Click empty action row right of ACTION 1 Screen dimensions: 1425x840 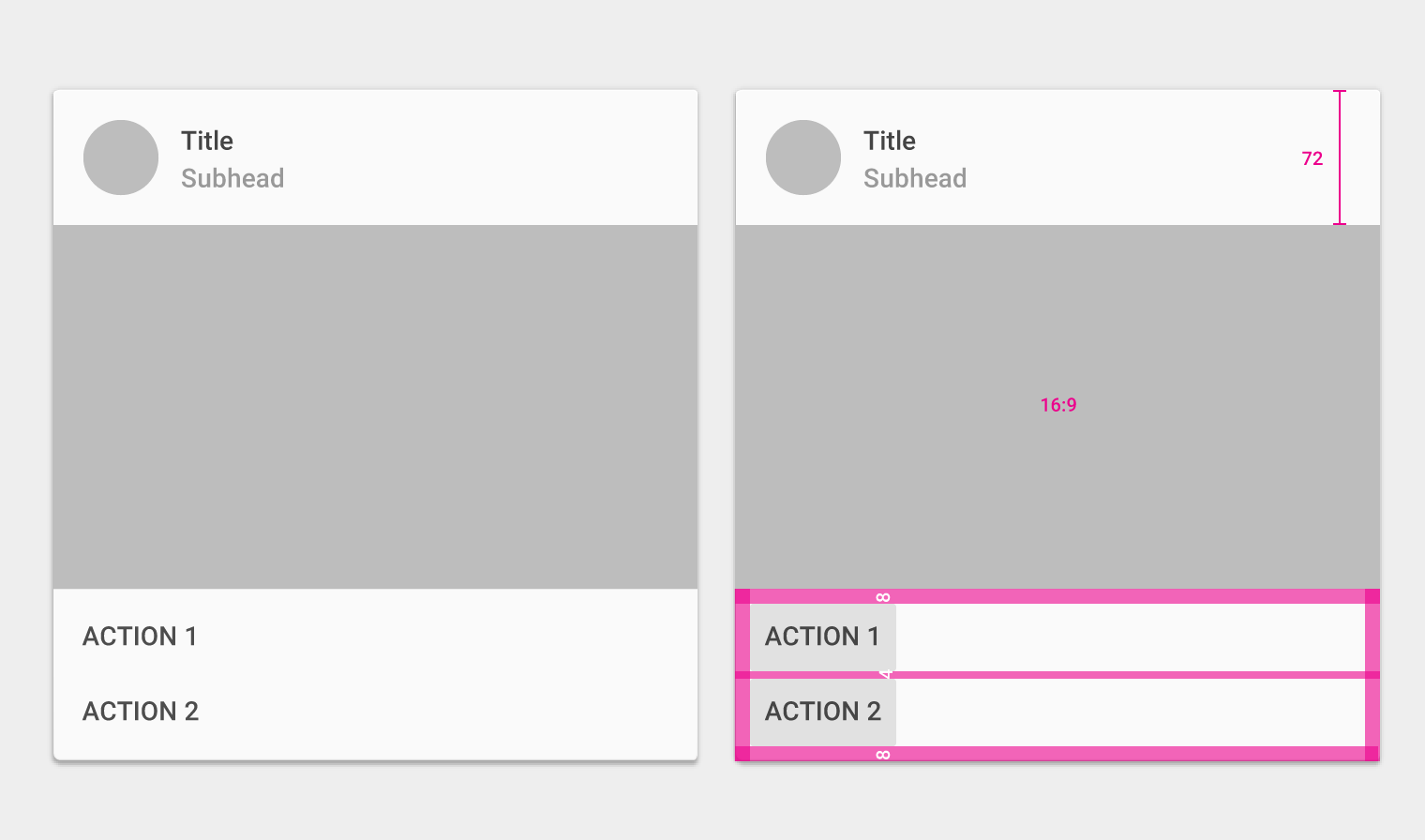(1131, 637)
